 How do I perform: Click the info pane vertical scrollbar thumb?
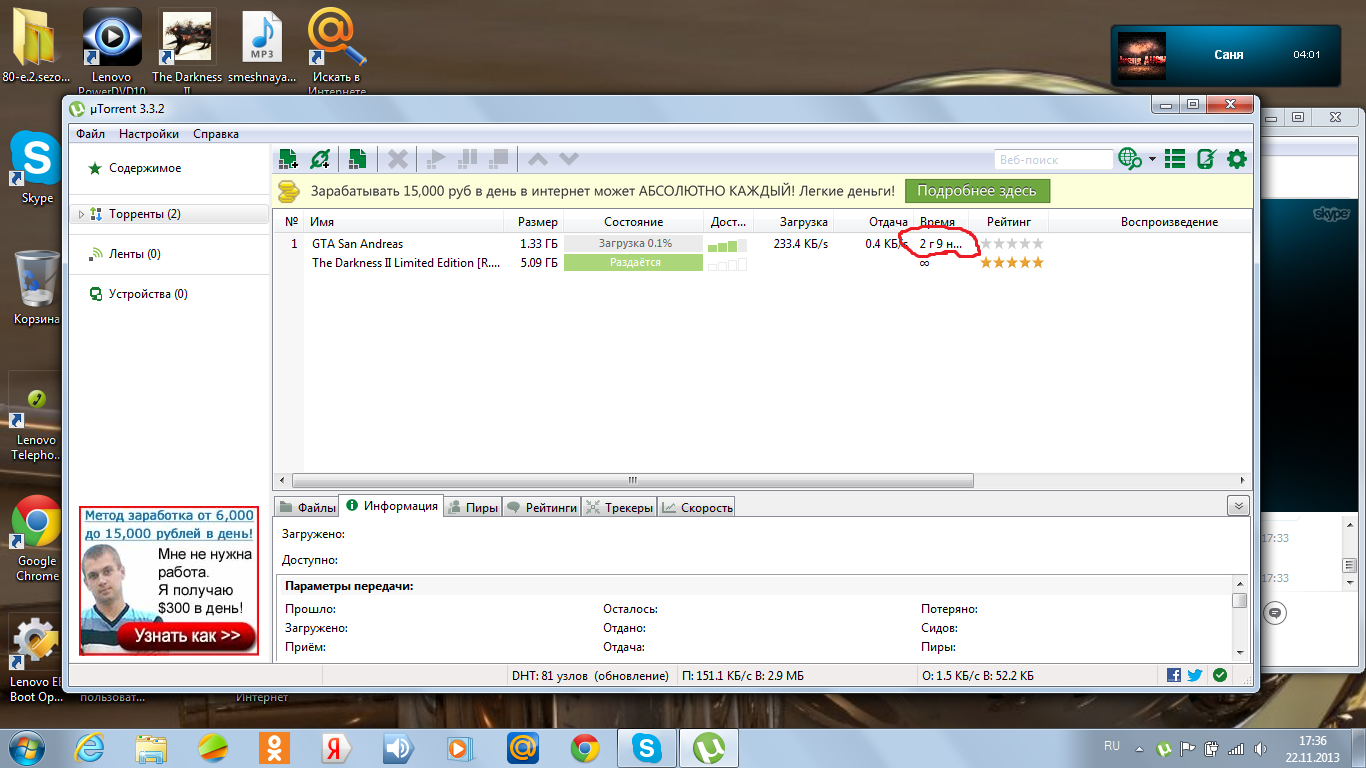tap(1240, 600)
